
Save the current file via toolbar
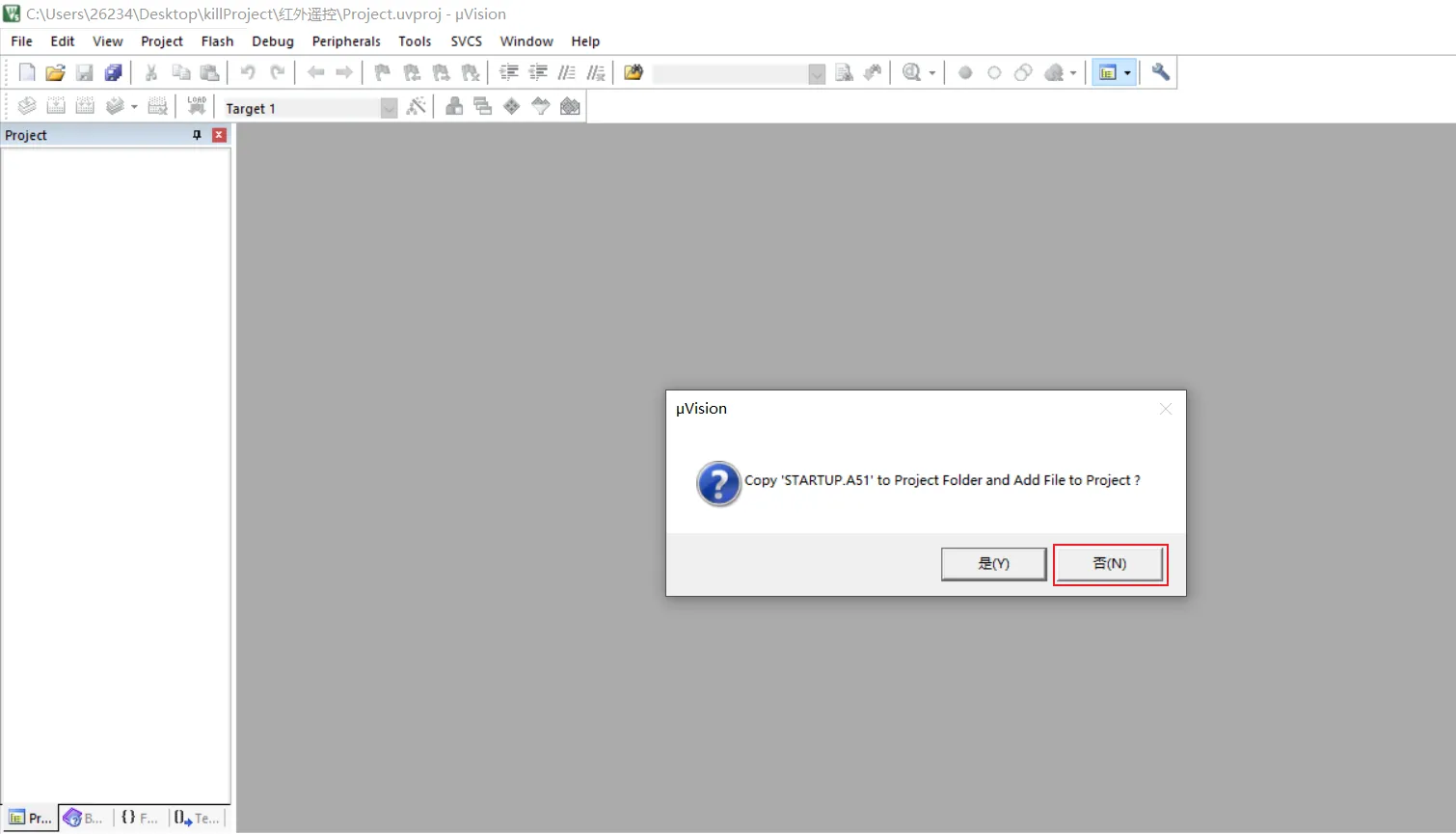(85, 72)
